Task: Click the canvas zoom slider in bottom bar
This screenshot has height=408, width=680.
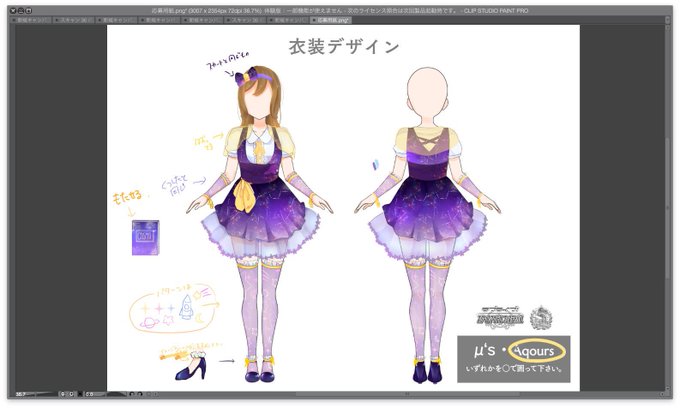Action: click(46, 394)
